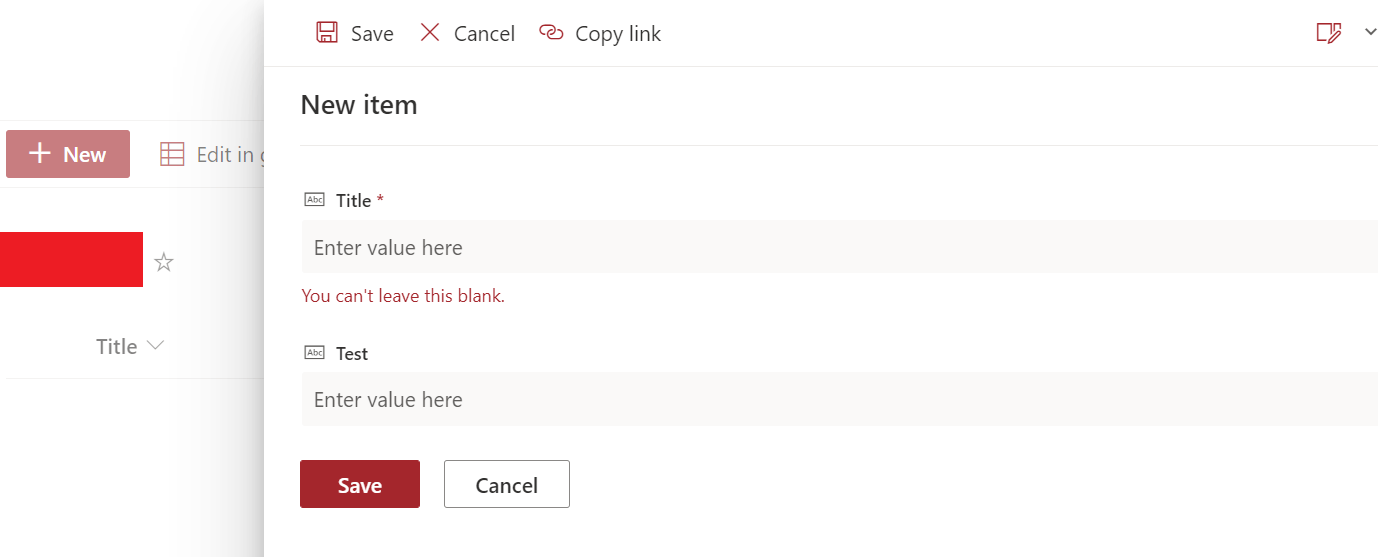Screen dimensions: 1378x557
Task: Click the Edit in grid view table icon
Action: point(172,154)
